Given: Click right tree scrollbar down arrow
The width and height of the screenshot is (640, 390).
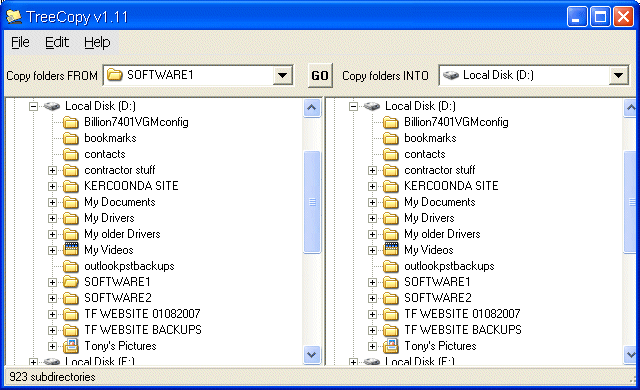Looking at the screenshot, I should coord(631,355).
